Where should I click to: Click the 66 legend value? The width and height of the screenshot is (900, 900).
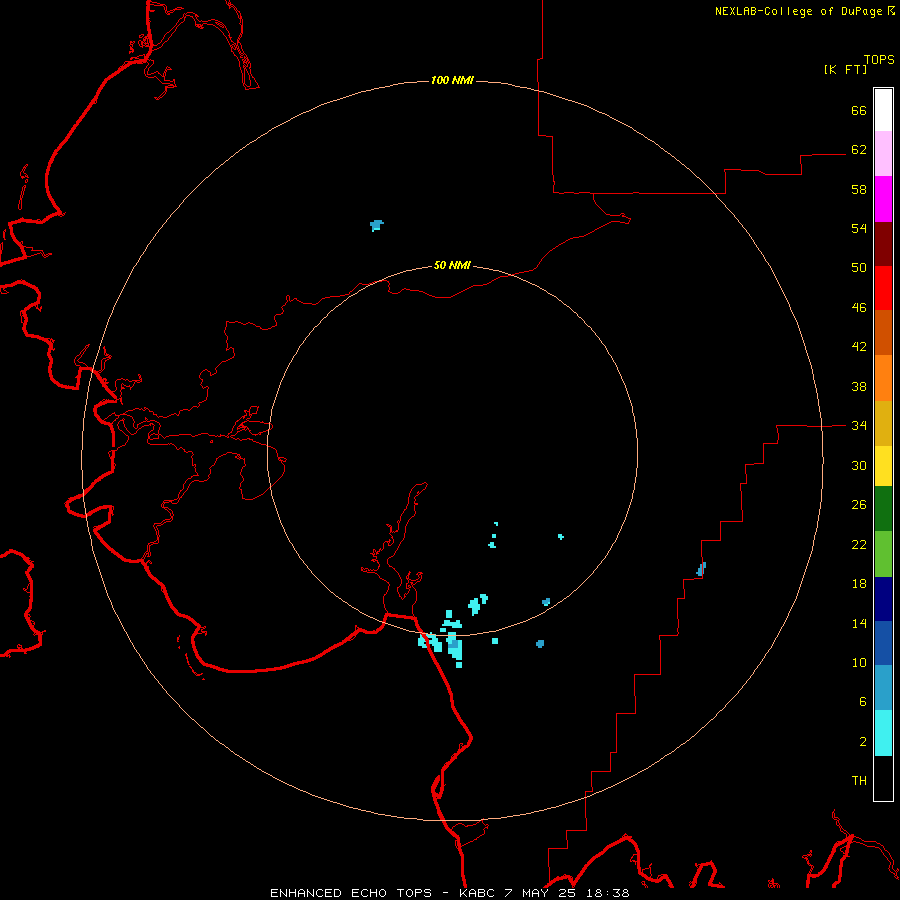859,110
